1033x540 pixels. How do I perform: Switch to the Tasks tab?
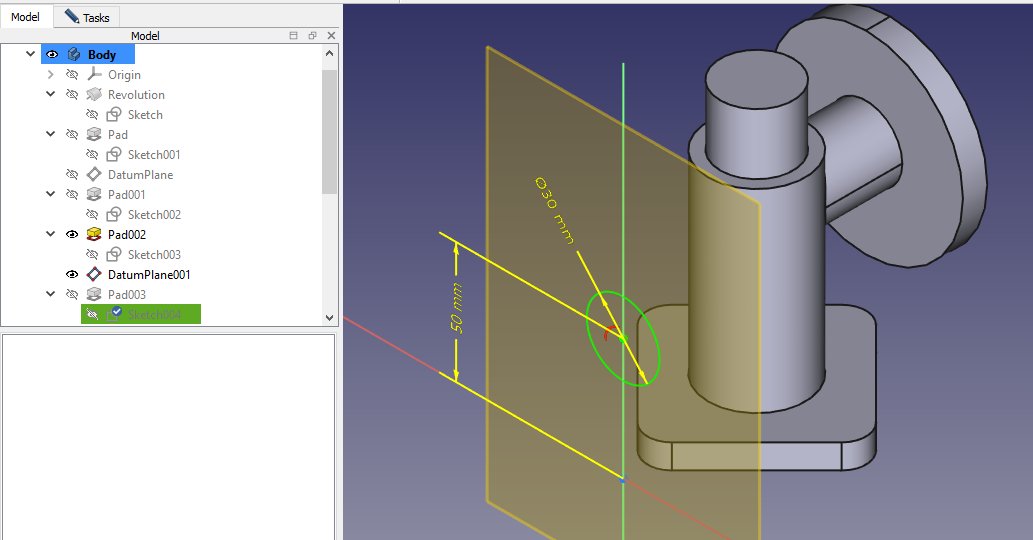tap(87, 17)
